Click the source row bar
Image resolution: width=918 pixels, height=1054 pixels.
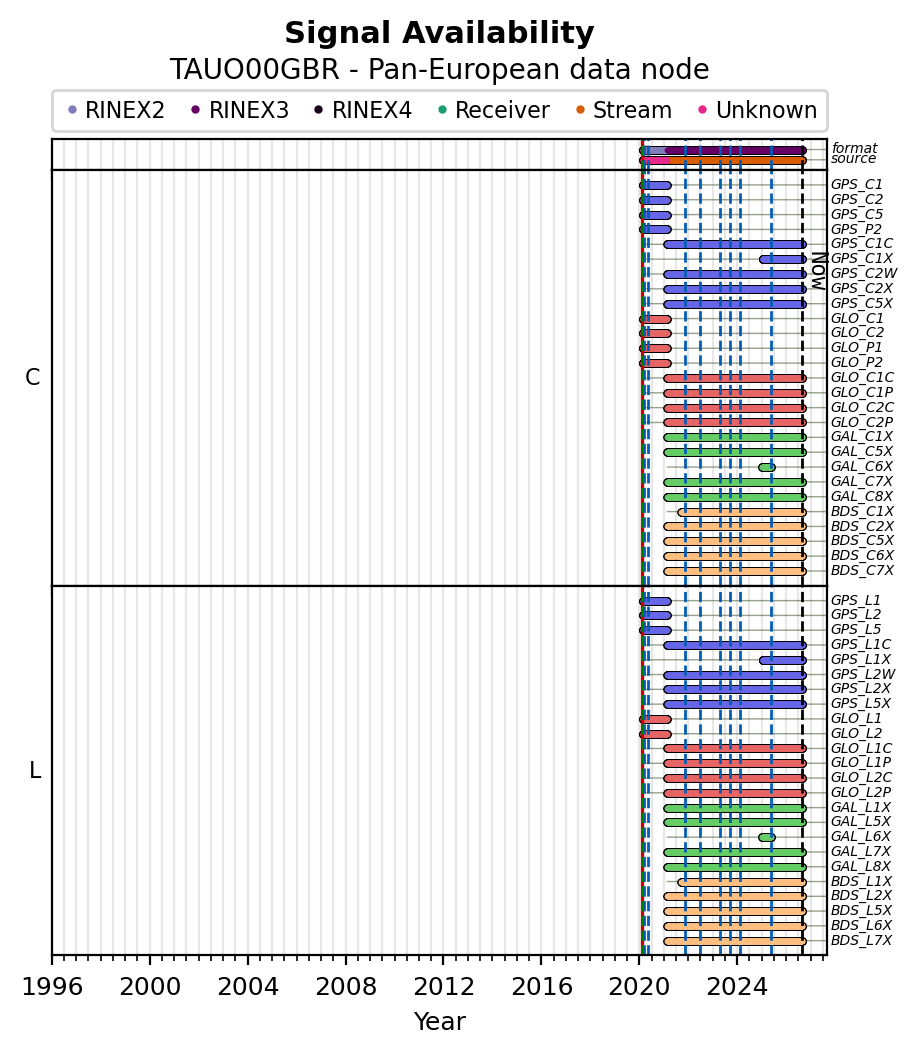(722, 160)
